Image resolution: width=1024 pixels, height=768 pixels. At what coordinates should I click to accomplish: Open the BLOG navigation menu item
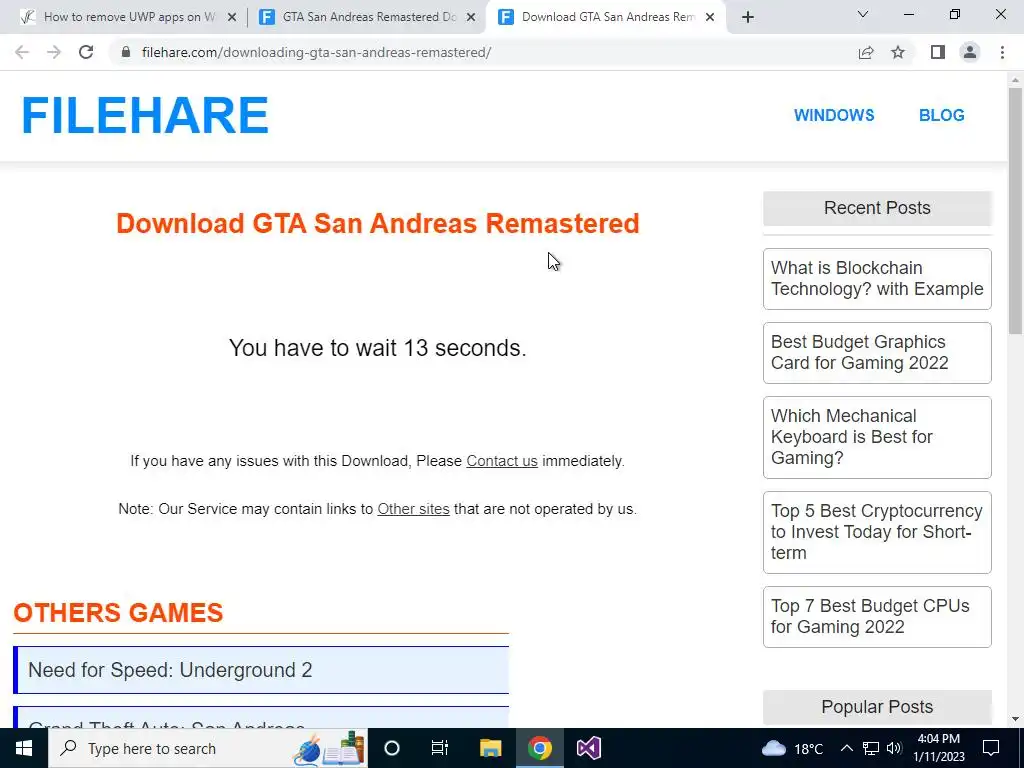click(x=941, y=116)
